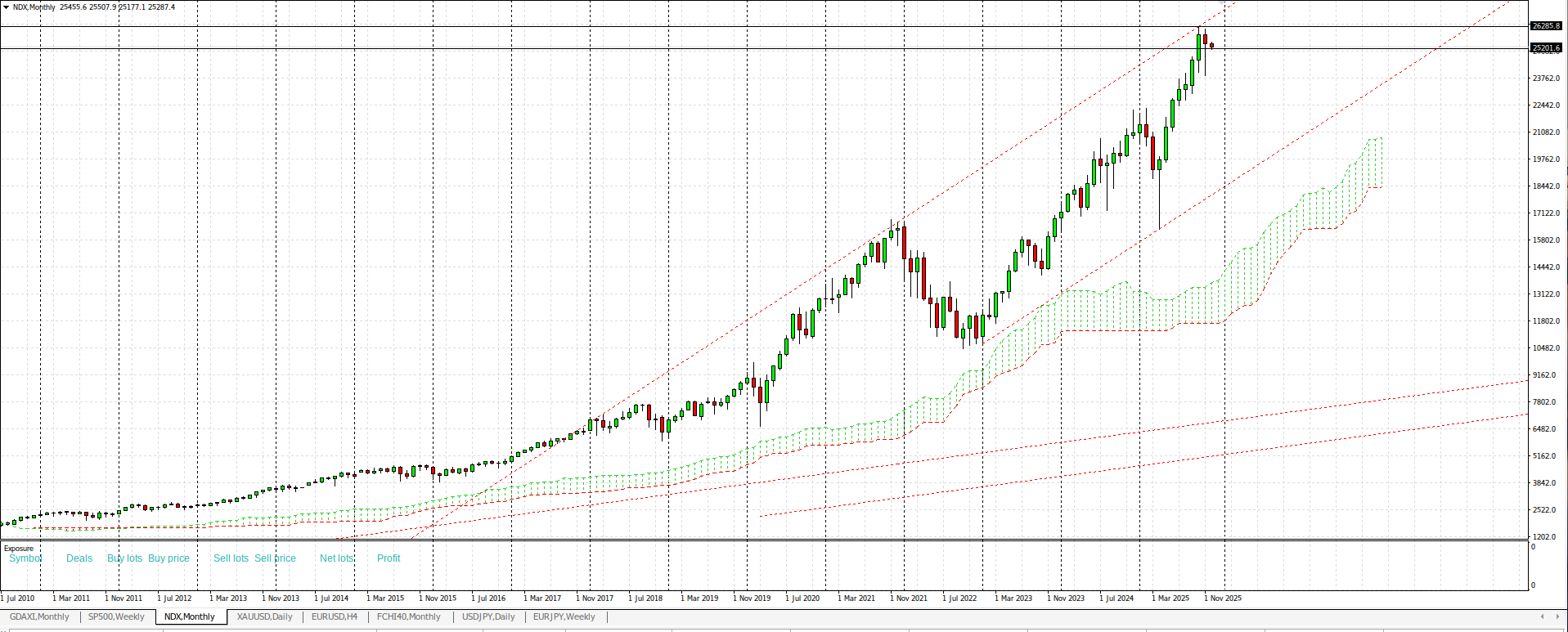Show the EURJPY,Weekly chart tab
The width and height of the screenshot is (1568, 632).
point(564,616)
